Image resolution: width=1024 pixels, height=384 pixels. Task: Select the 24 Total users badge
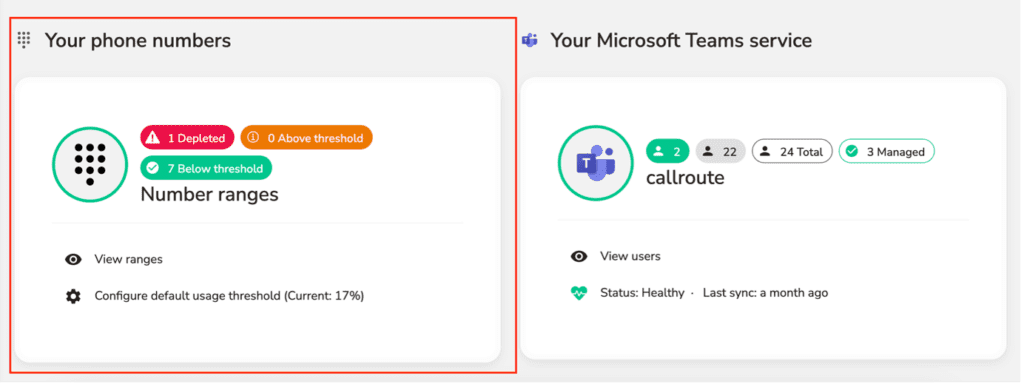click(x=792, y=152)
